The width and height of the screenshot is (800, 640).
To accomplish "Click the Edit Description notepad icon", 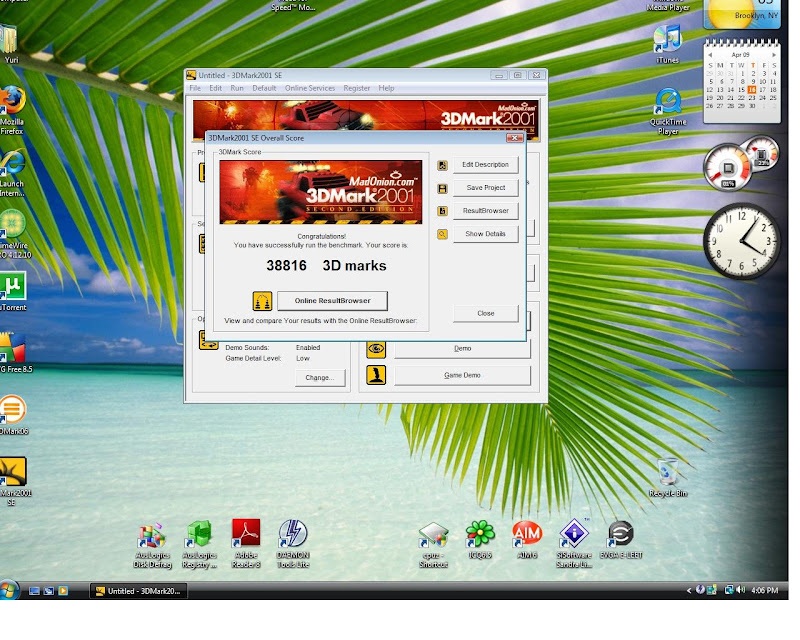I will coord(442,165).
